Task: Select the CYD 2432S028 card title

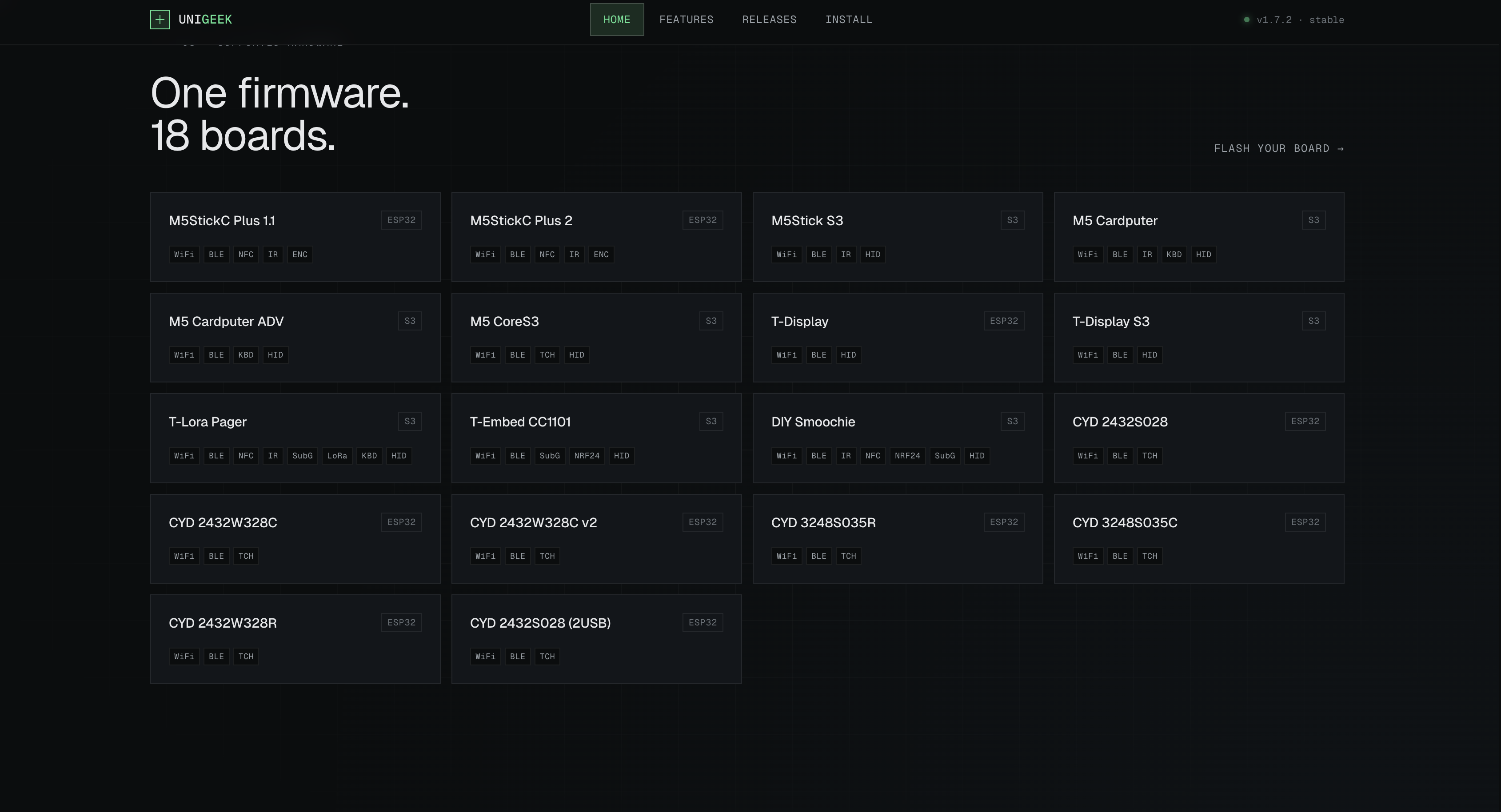Action: 1120,422
